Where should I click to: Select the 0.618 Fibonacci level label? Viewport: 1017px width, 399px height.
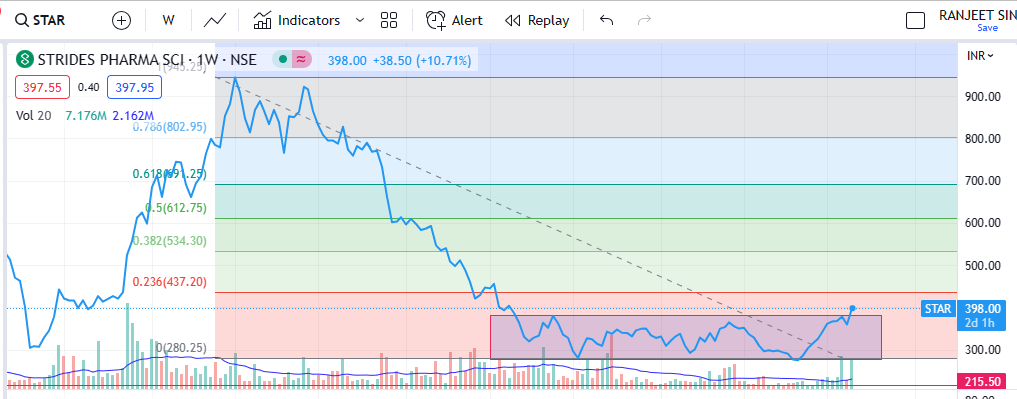pos(169,174)
